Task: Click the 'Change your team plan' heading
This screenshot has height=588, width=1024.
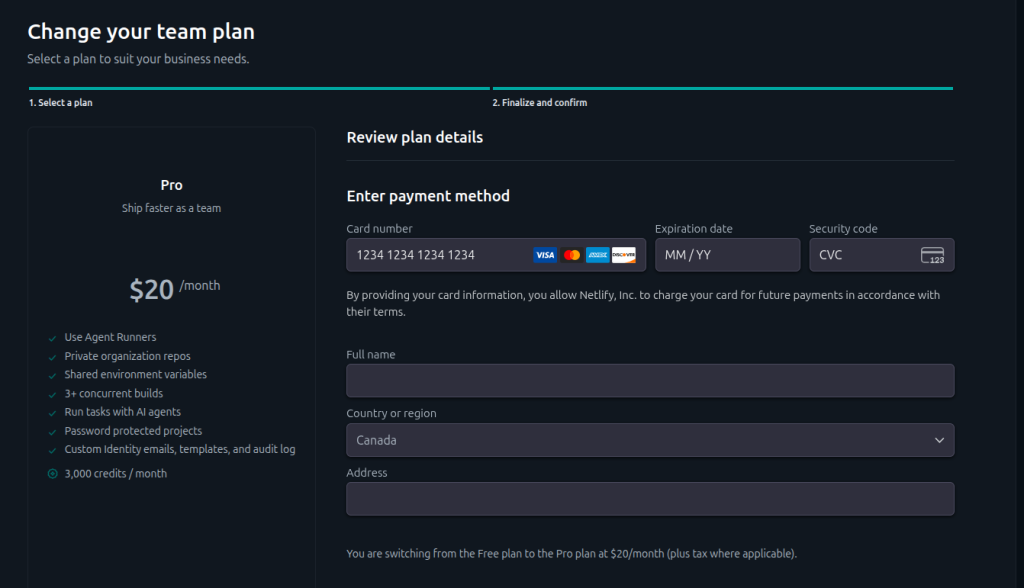Action: (x=141, y=31)
